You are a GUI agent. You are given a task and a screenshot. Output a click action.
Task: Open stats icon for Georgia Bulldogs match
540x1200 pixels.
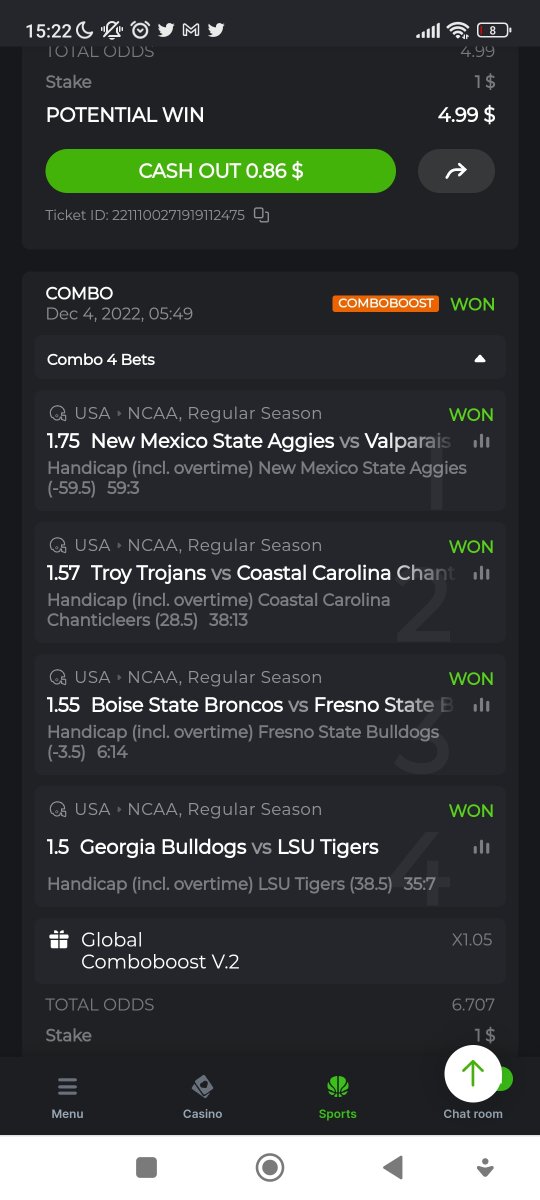(481, 847)
